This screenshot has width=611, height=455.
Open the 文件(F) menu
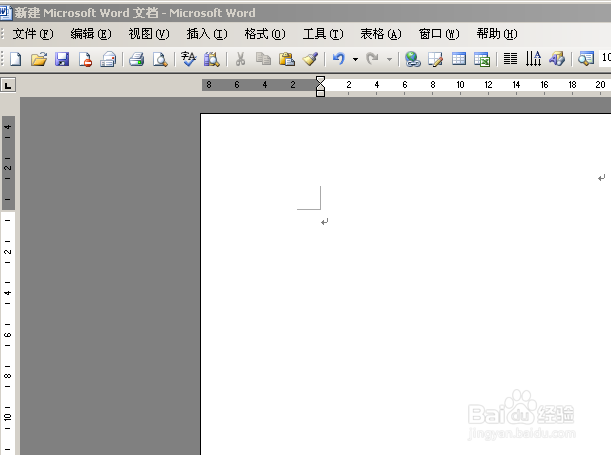[x=33, y=34]
